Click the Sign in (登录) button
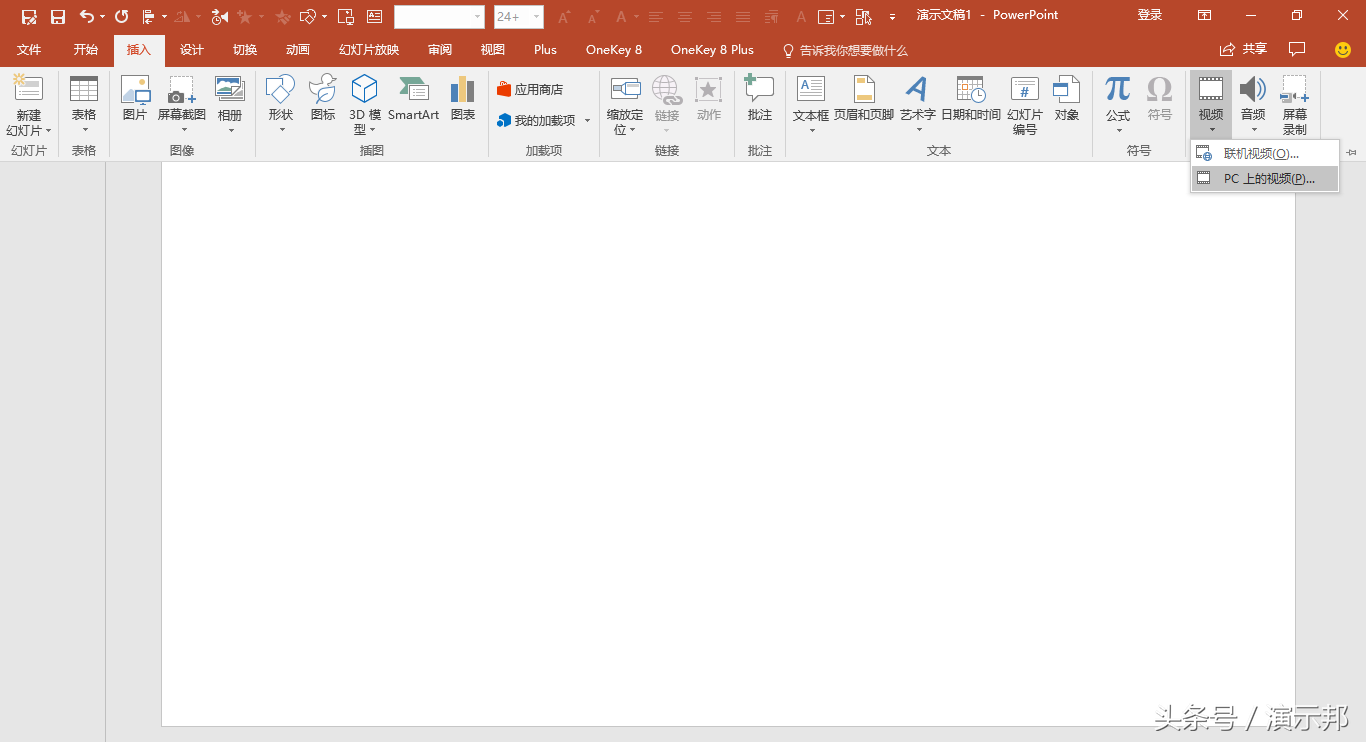1366x742 pixels. [x=1150, y=15]
